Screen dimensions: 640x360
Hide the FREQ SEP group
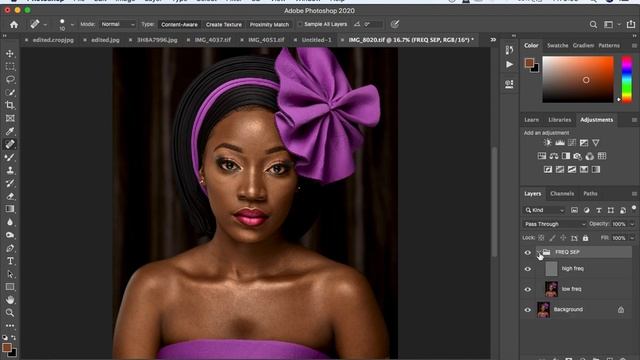pyautogui.click(x=527, y=253)
